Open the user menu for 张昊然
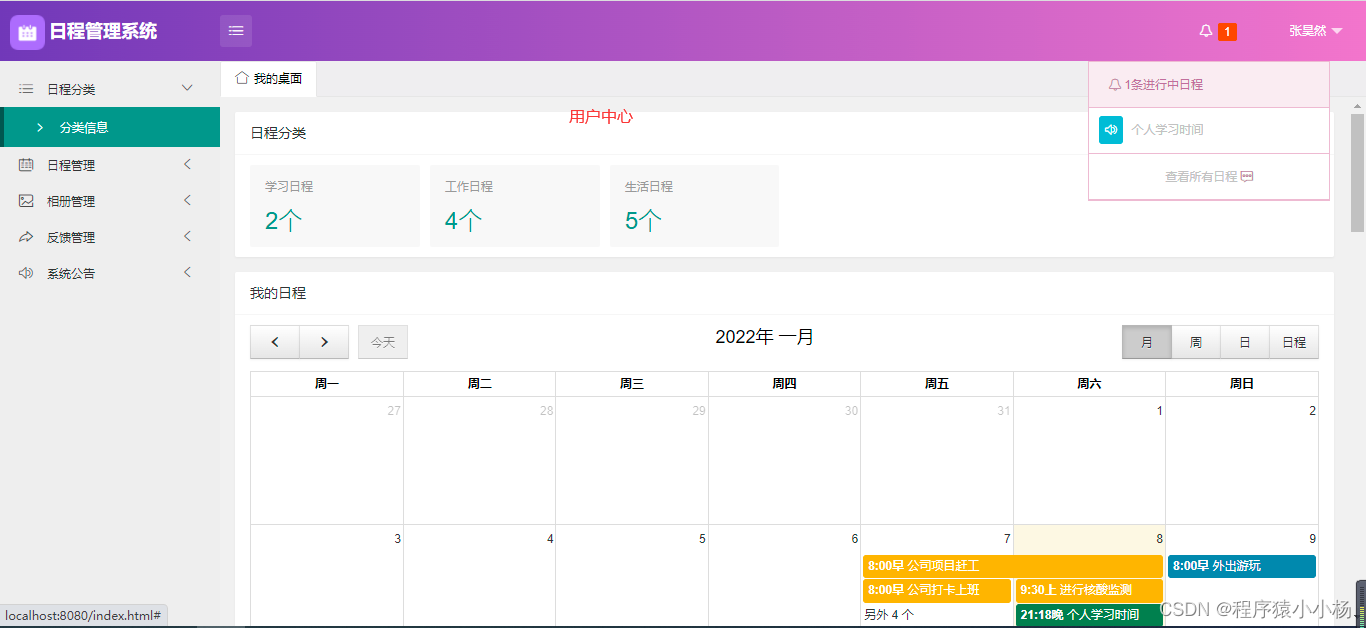 coord(1315,31)
